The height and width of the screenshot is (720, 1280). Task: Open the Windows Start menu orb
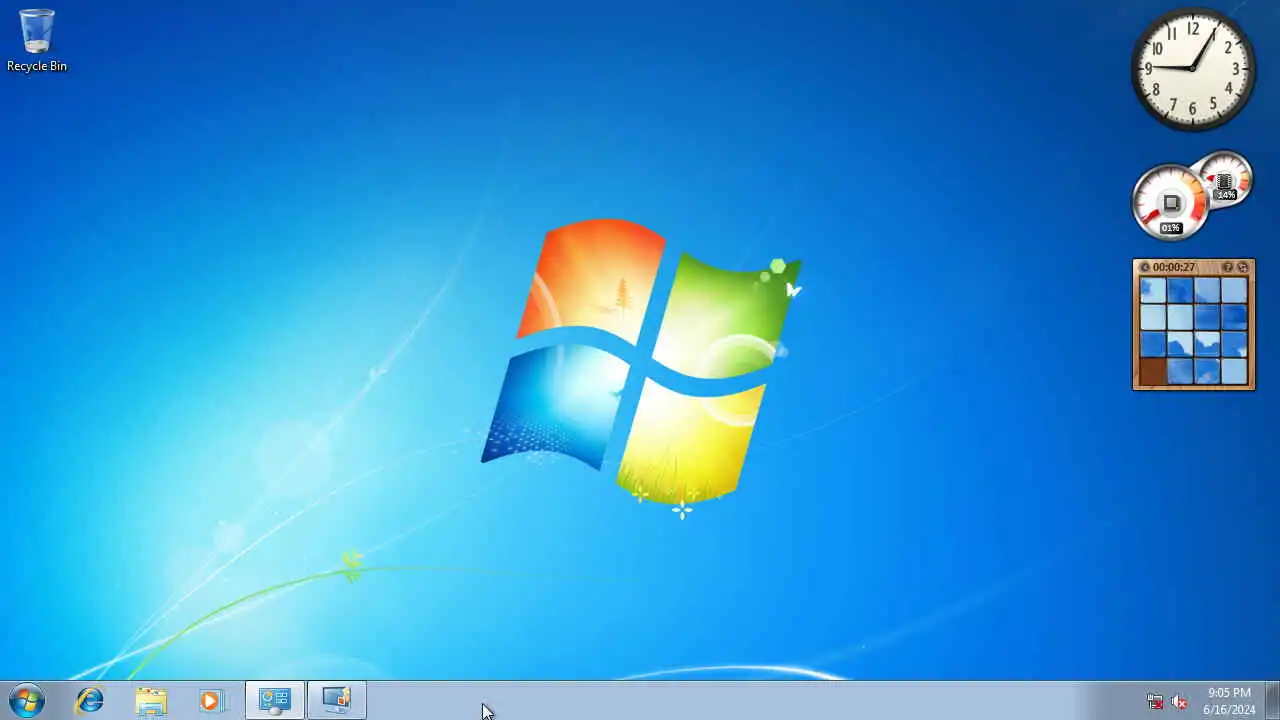(27, 700)
